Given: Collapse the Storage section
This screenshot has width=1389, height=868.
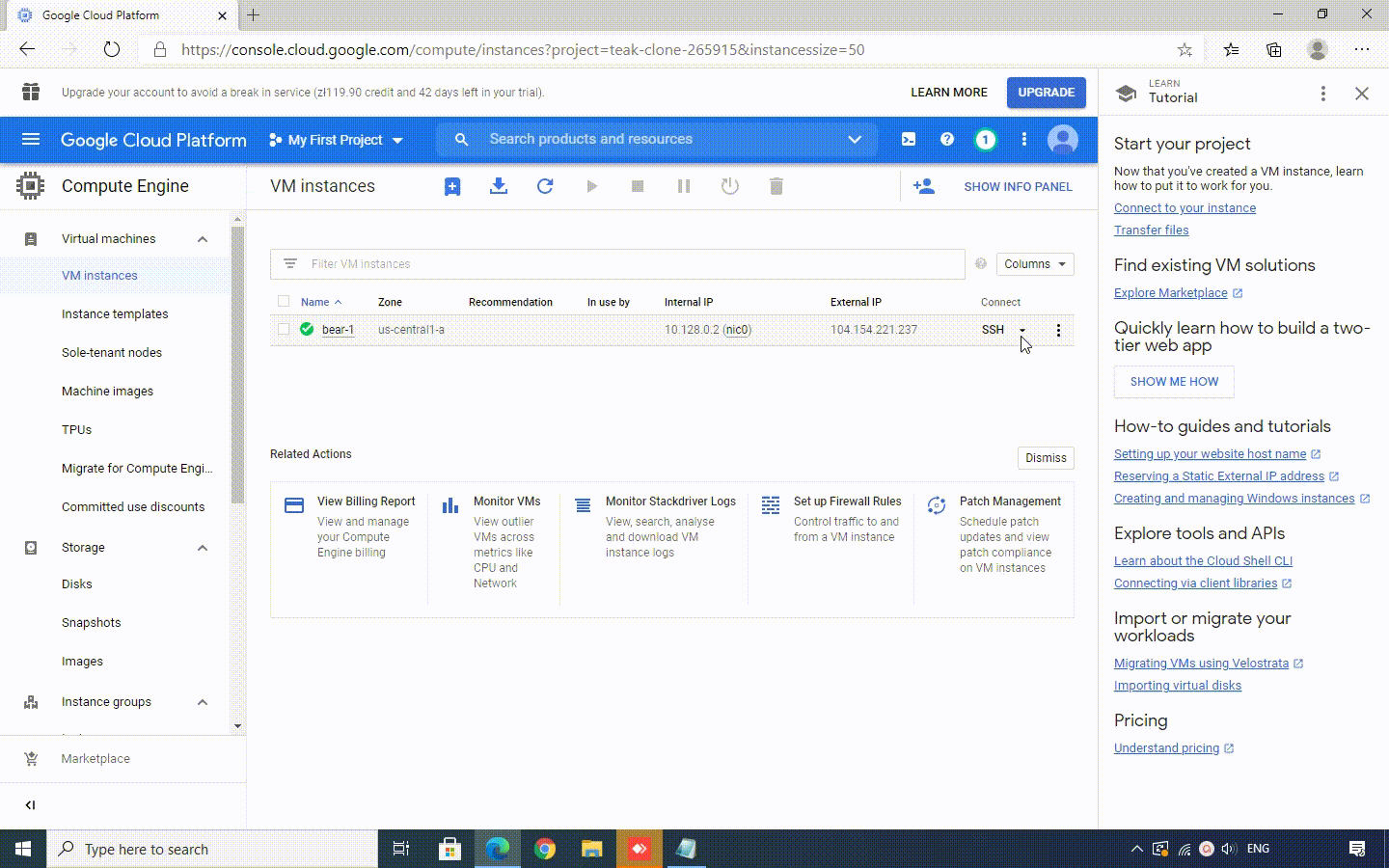Looking at the screenshot, I should click(x=203, y=548).
